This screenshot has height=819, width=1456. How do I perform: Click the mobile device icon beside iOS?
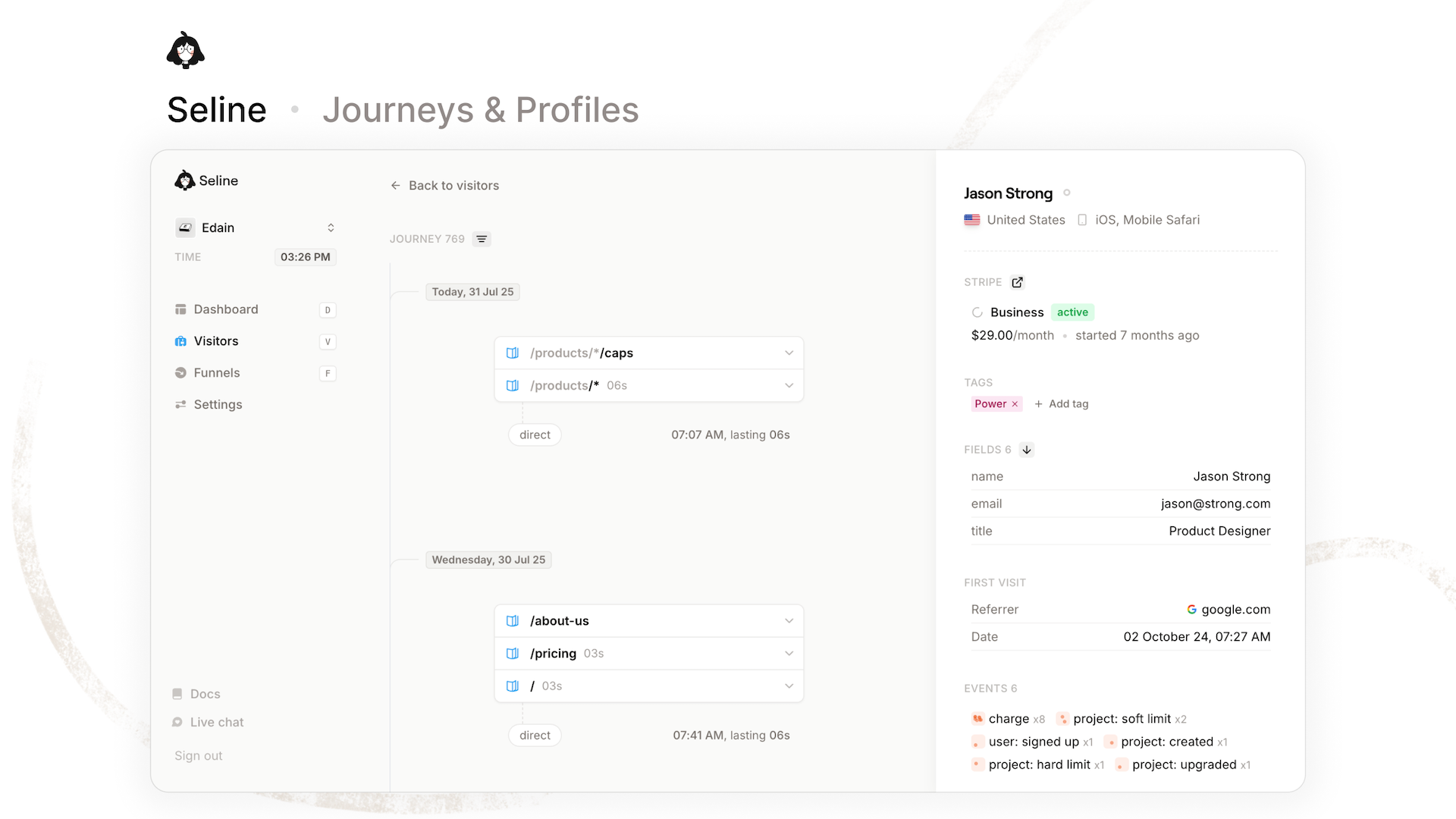click(x=1082, y=220)
